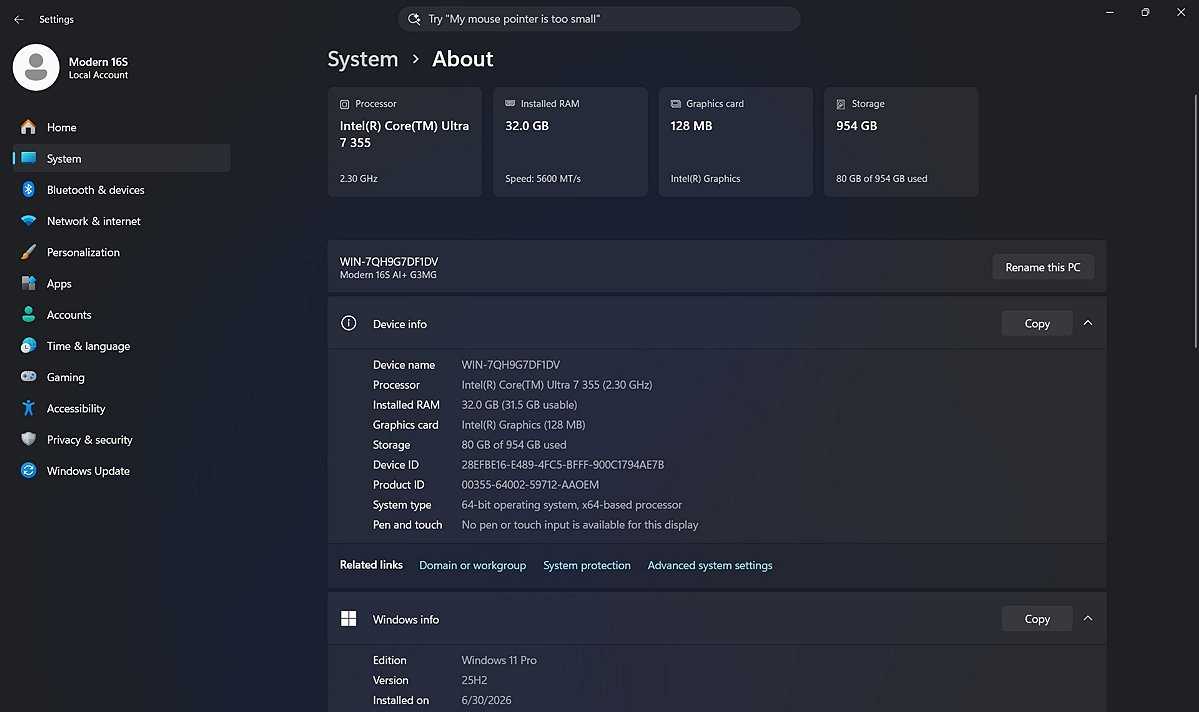Open the Processor summary card
Viewport: 1199px width, 712px height.
[x=405, y=141]
